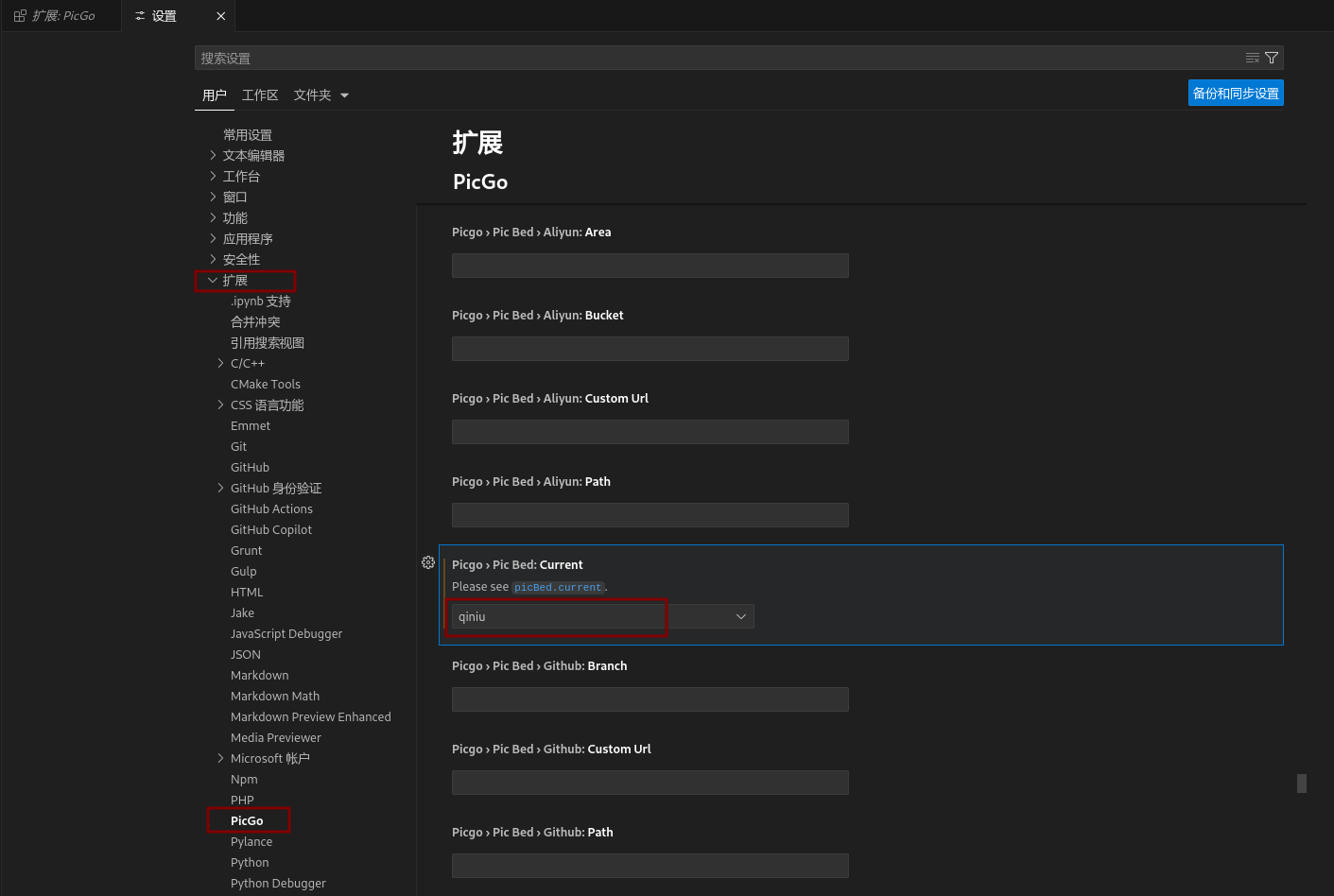Focus the Aliyun Custom Url input field
The height and width of the screenshot is (896, 1334).
(x=650, y=432)
